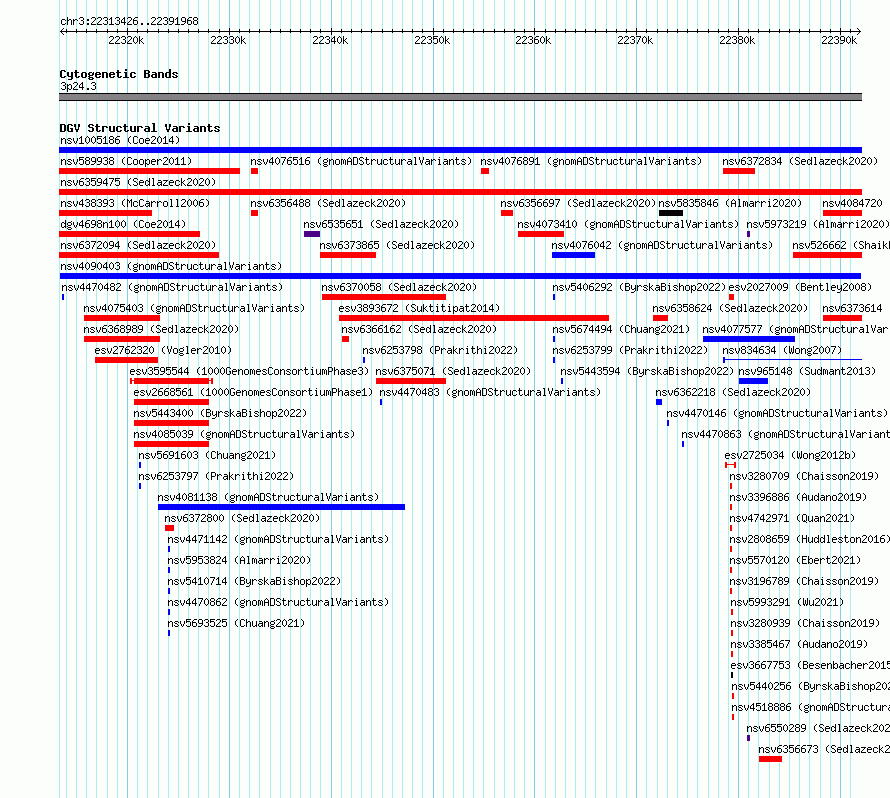This screenshot has width=890, height=798.
Task: Open nsv6372800 (Sedlazeck2020) variant
Action: pos(242,518)
